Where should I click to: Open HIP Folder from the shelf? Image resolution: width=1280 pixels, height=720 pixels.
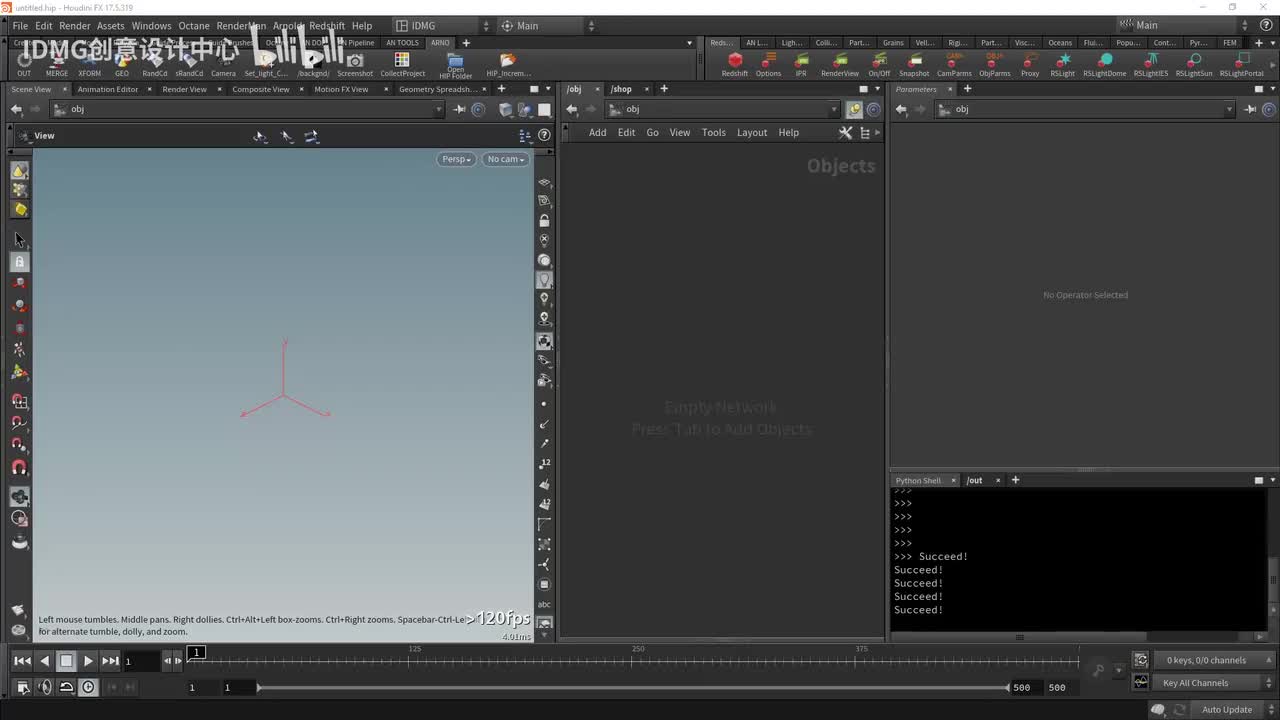pyautogui.click(x=455, y=62)
